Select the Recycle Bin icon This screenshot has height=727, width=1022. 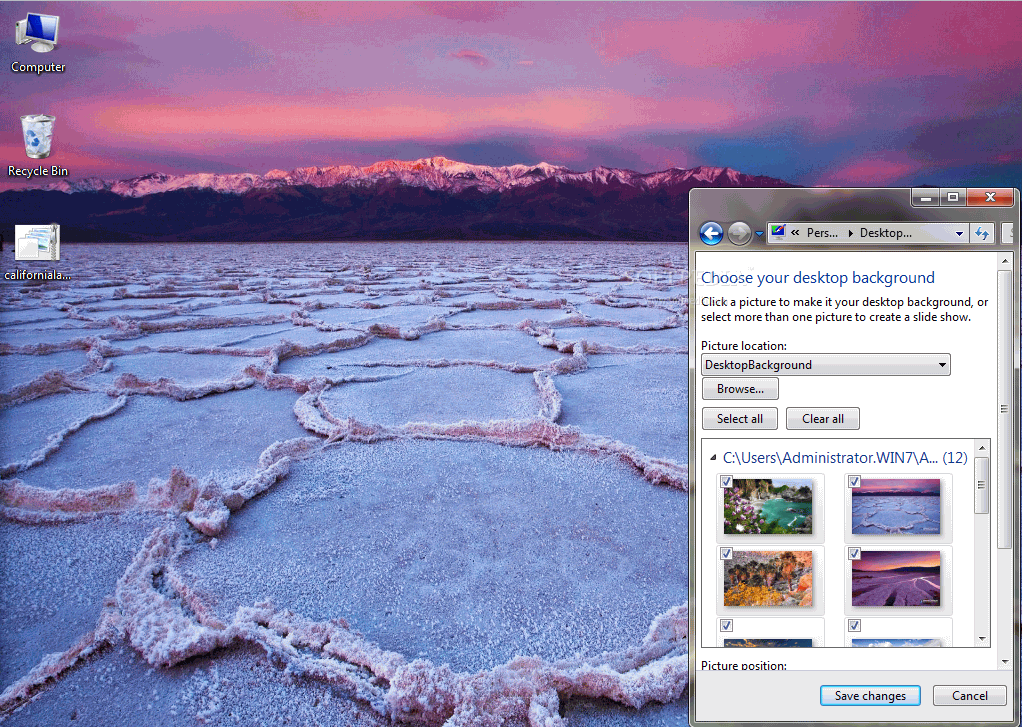tap(38, 146)
